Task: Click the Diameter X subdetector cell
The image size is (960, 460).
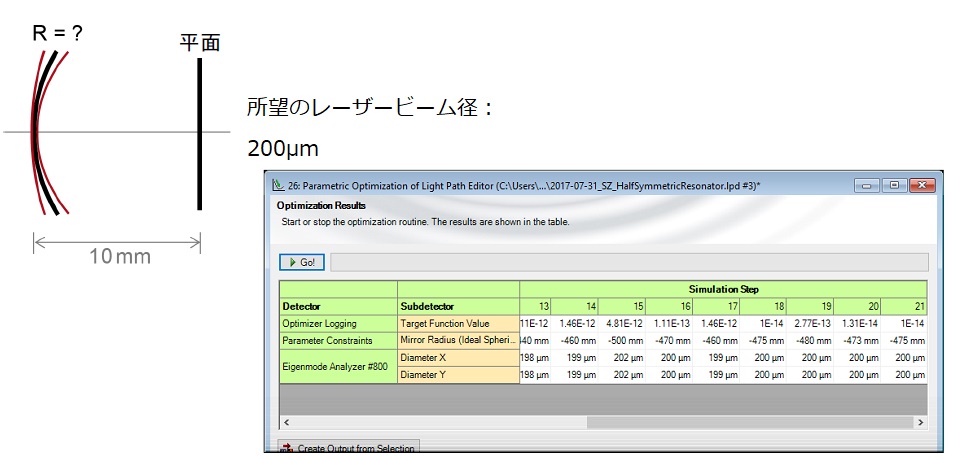Action: coord(457,357)
